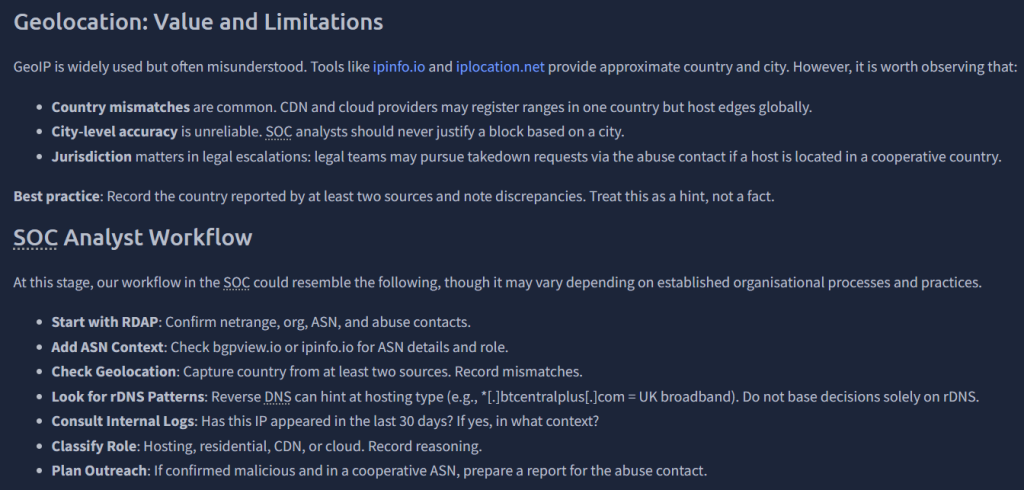Click the Start with RDAP step
This screenshot has width=1024, height=490.
(104, 322)
